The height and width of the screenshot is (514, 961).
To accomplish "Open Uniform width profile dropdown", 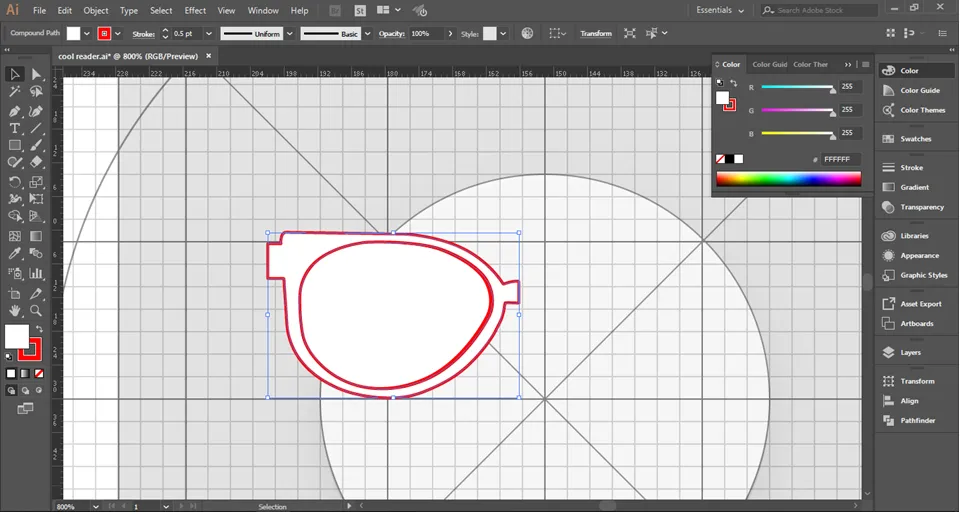I will (x=290, y=34).
